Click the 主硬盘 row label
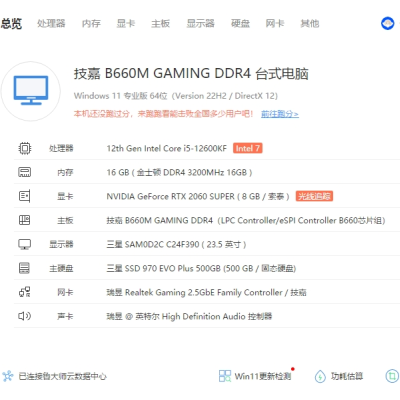This screenshot has width=400, height=400. [x=61, y=268]
